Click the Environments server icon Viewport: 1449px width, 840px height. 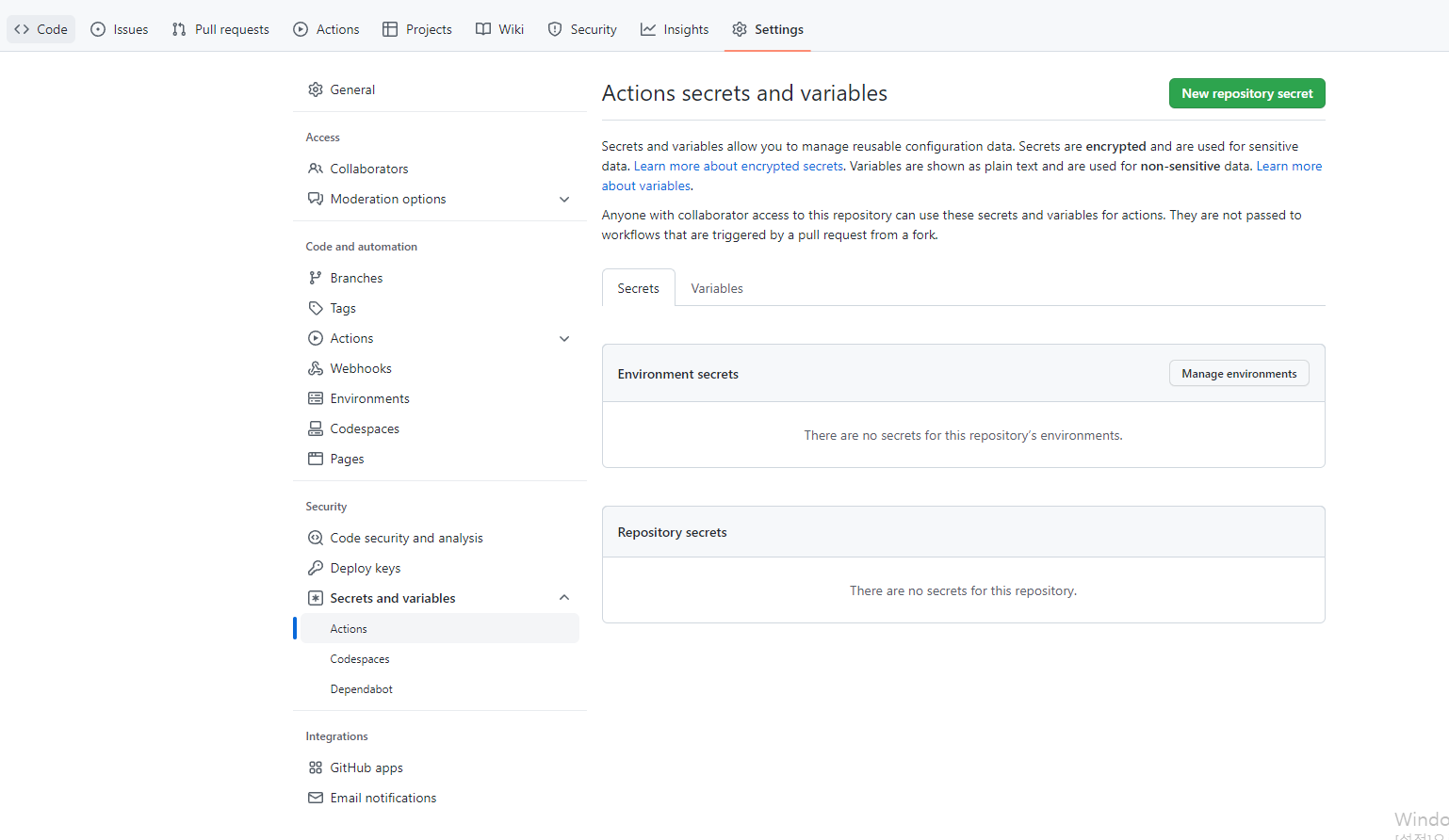(x=316, y=398)
